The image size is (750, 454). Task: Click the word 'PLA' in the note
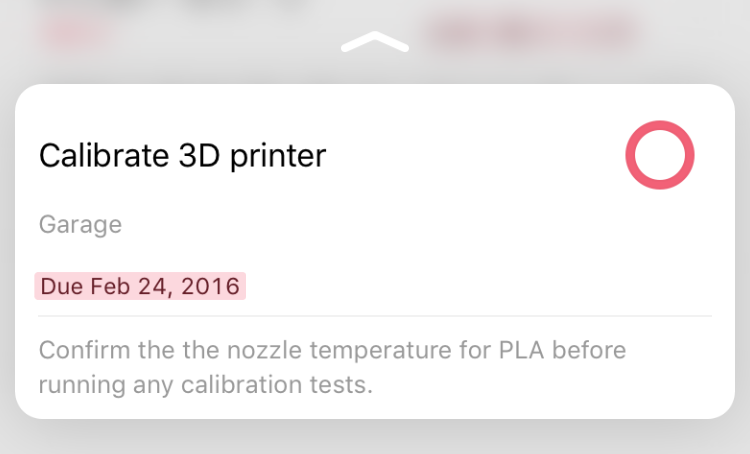(x=521, y=350)
